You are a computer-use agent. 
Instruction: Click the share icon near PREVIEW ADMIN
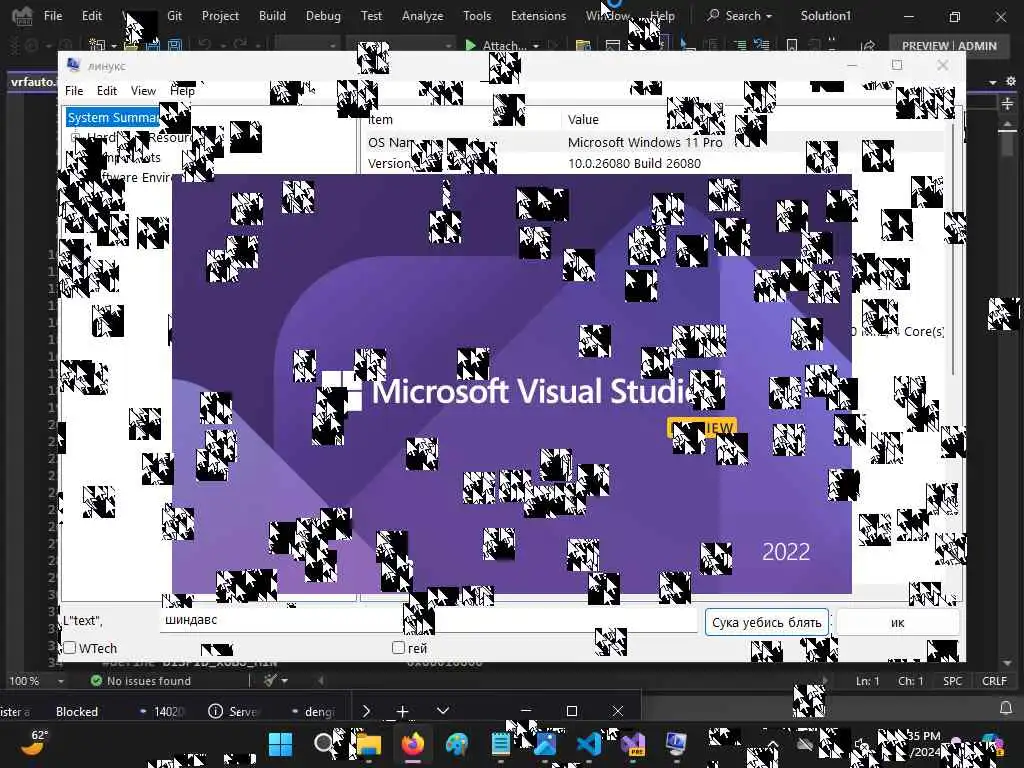868,45
